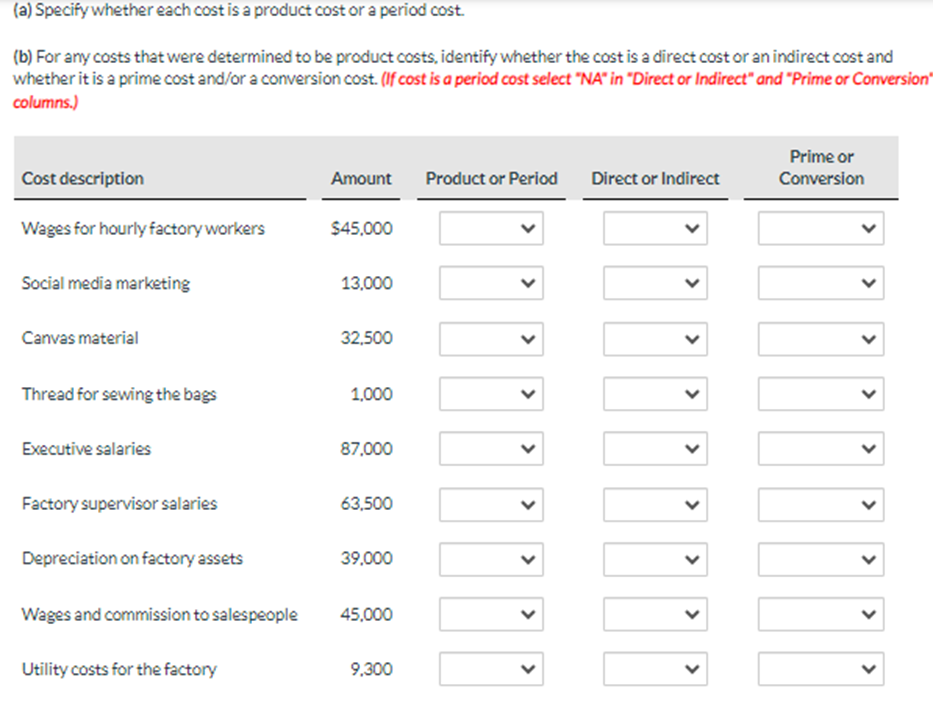Open Product or Period dropdown for canvas material
This screenshot has width=933, height=722.
point(490,338)
